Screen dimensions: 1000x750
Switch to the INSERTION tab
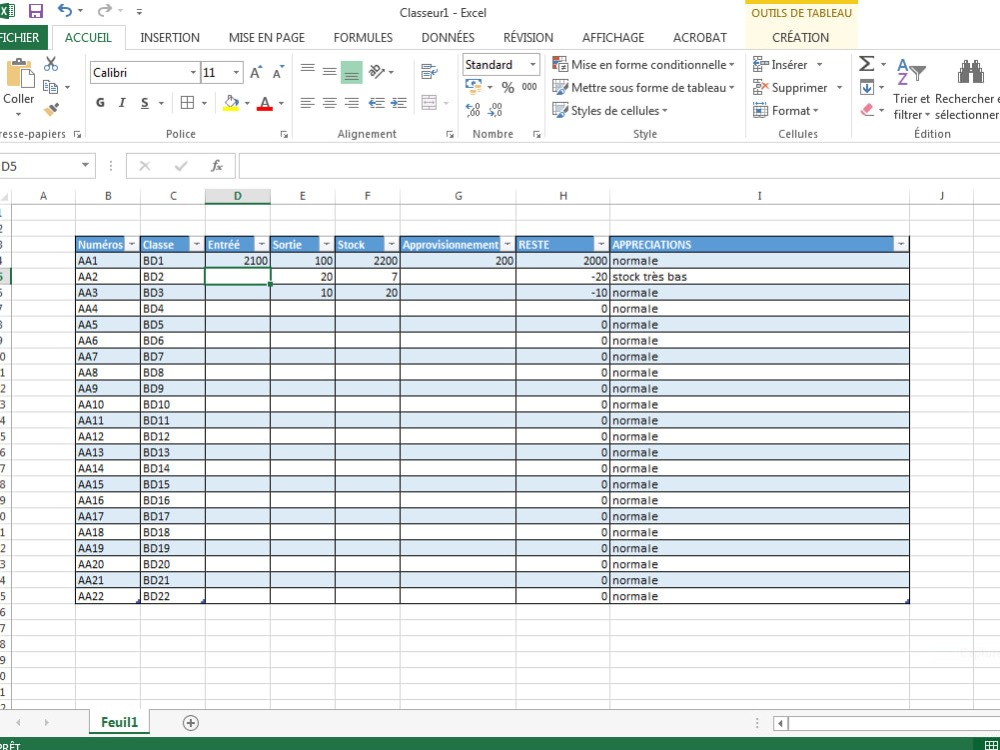[x=170, y=38]
